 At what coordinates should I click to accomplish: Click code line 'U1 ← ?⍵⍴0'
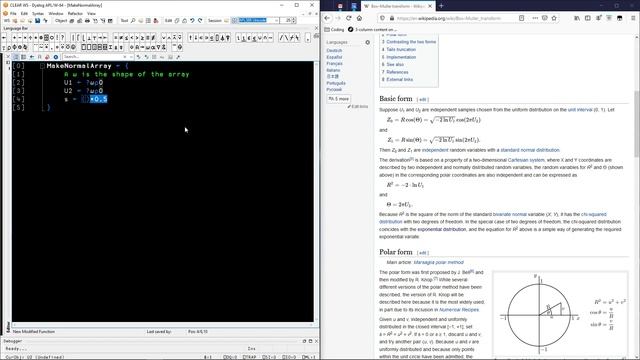[83, 82]
